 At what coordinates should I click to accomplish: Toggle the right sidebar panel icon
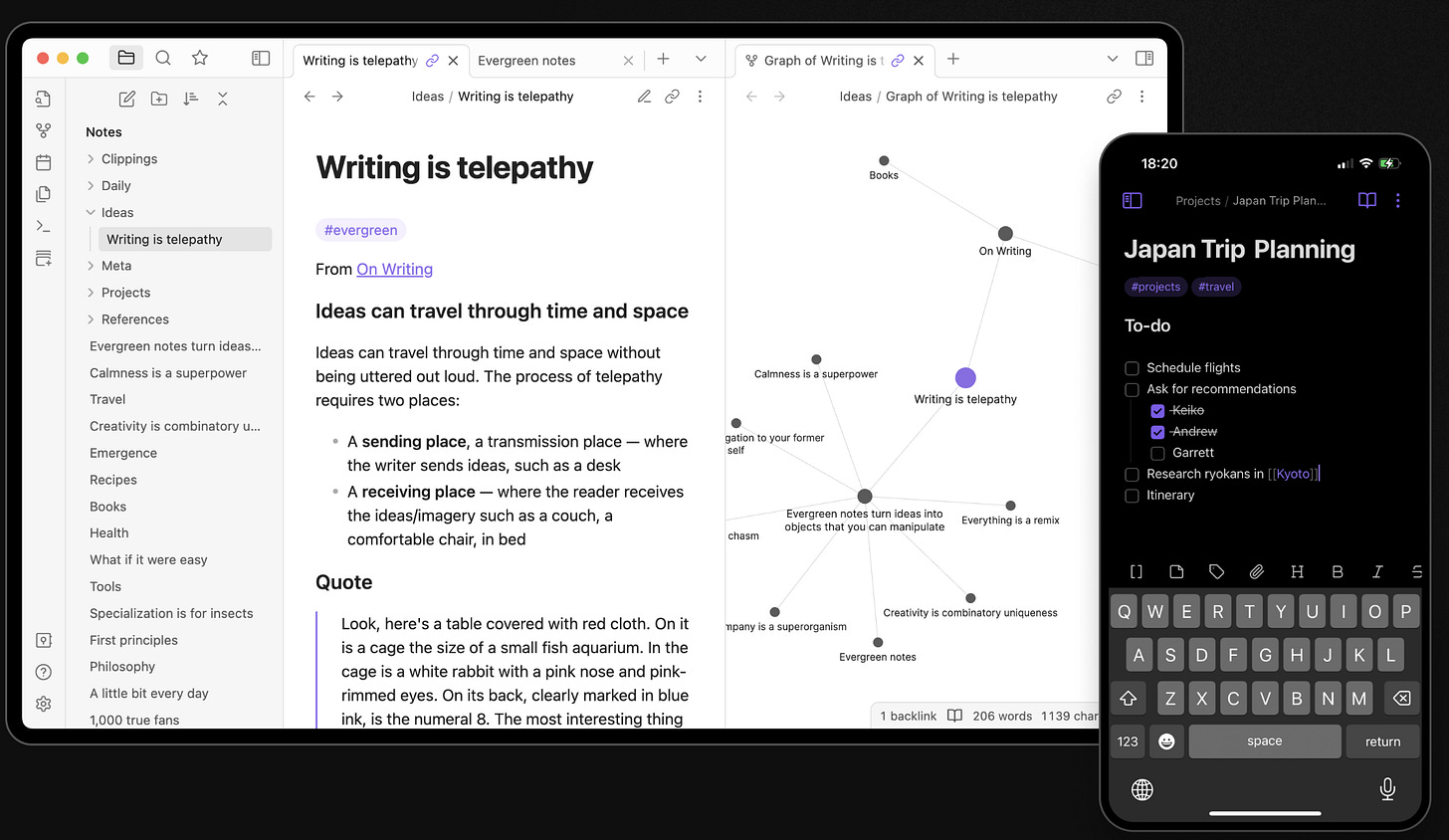[x=1144, y=59]
